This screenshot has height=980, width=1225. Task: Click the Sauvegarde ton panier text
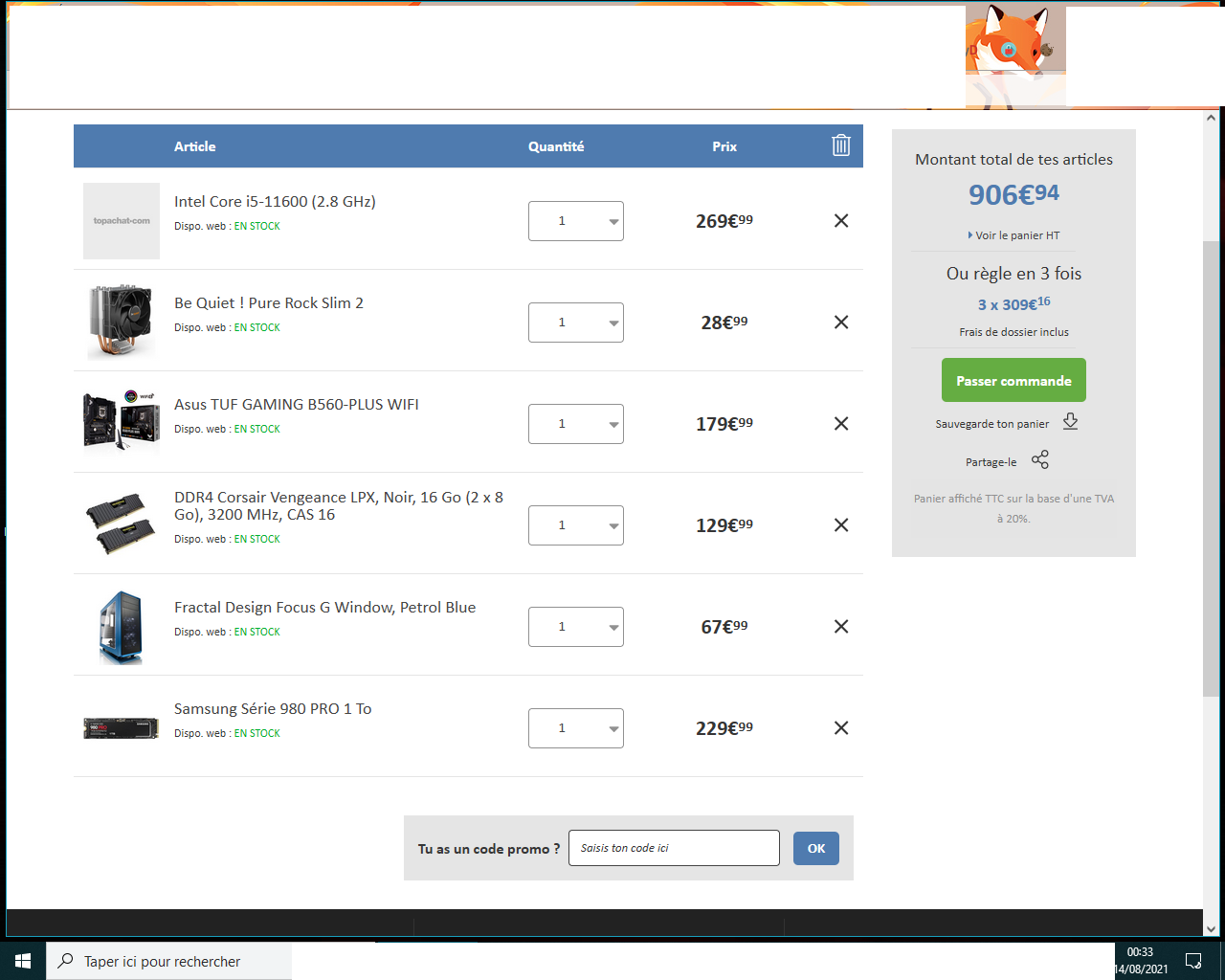tap(992, 424)
